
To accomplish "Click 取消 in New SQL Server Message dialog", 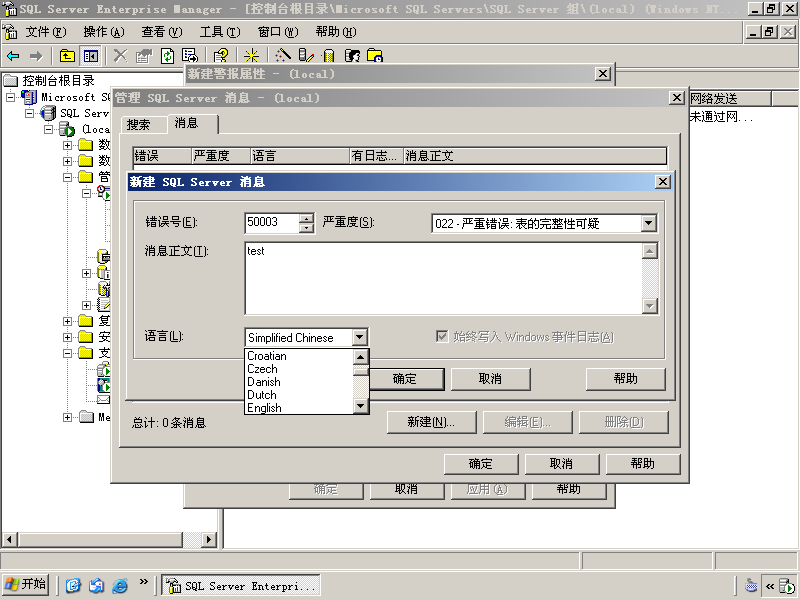I will click(490, 379).
